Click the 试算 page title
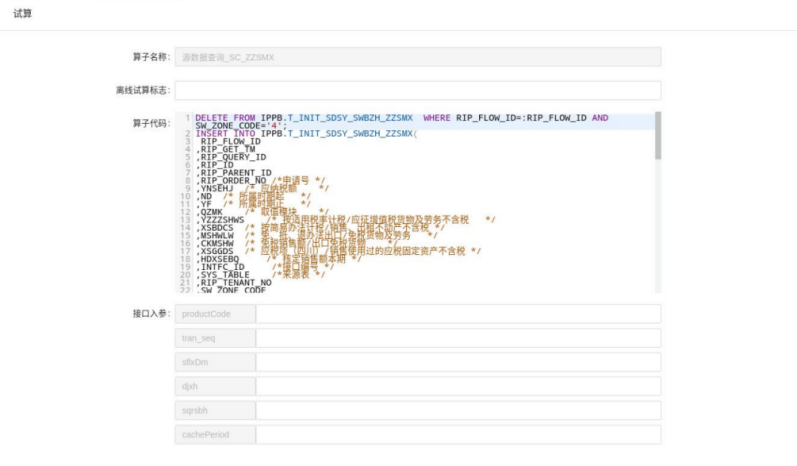The width and height of the screenshot is (797, 466). point(22,14)
